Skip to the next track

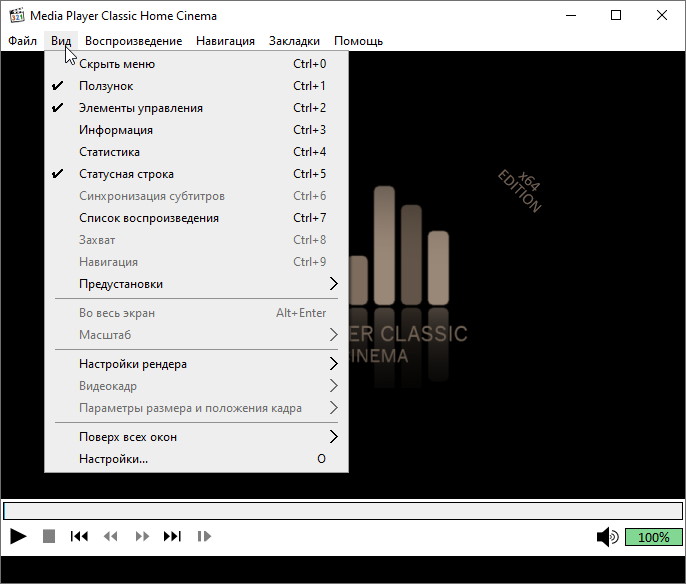[172, 536]
